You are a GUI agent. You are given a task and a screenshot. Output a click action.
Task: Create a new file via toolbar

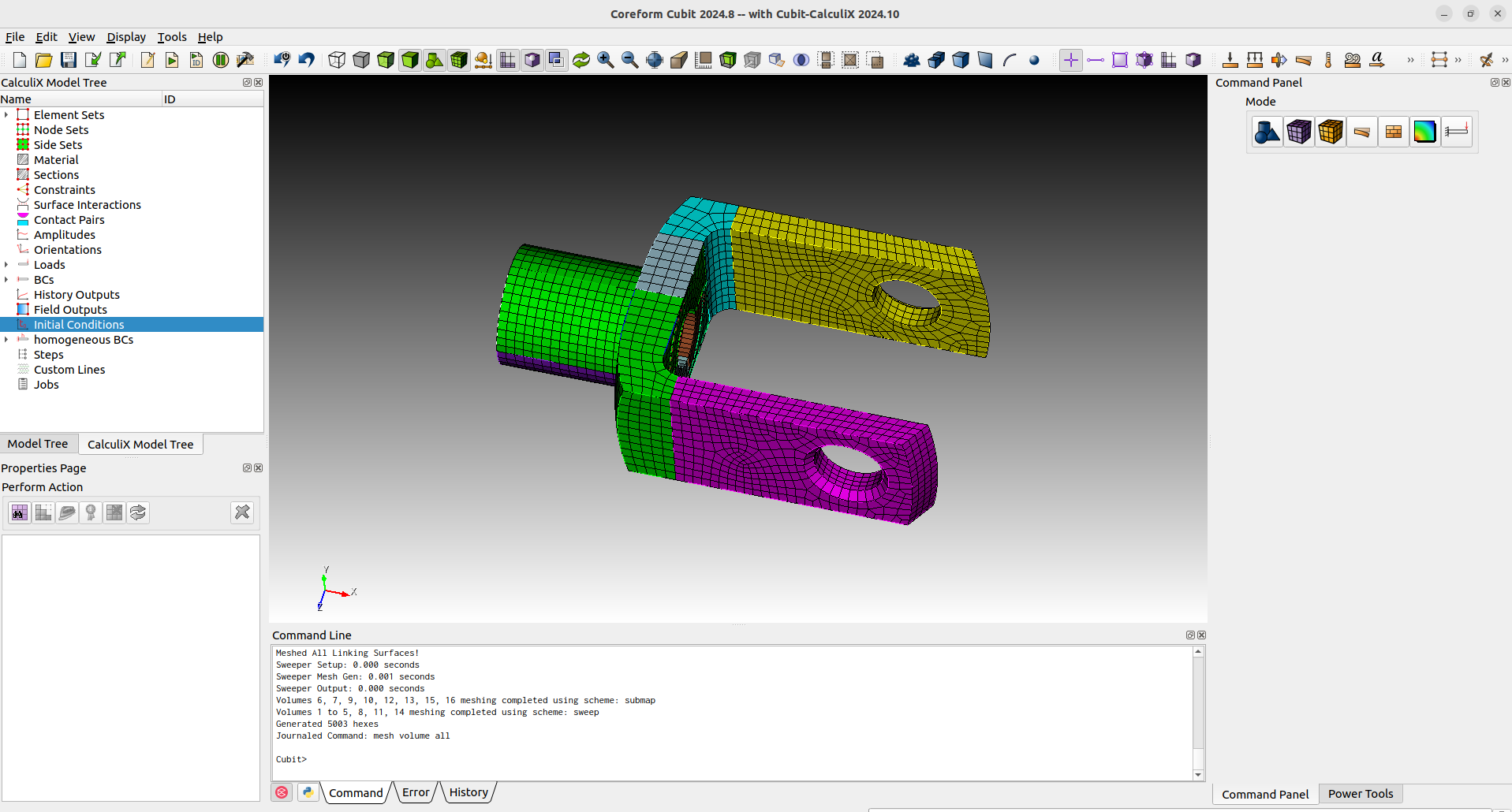click(19, 59)
